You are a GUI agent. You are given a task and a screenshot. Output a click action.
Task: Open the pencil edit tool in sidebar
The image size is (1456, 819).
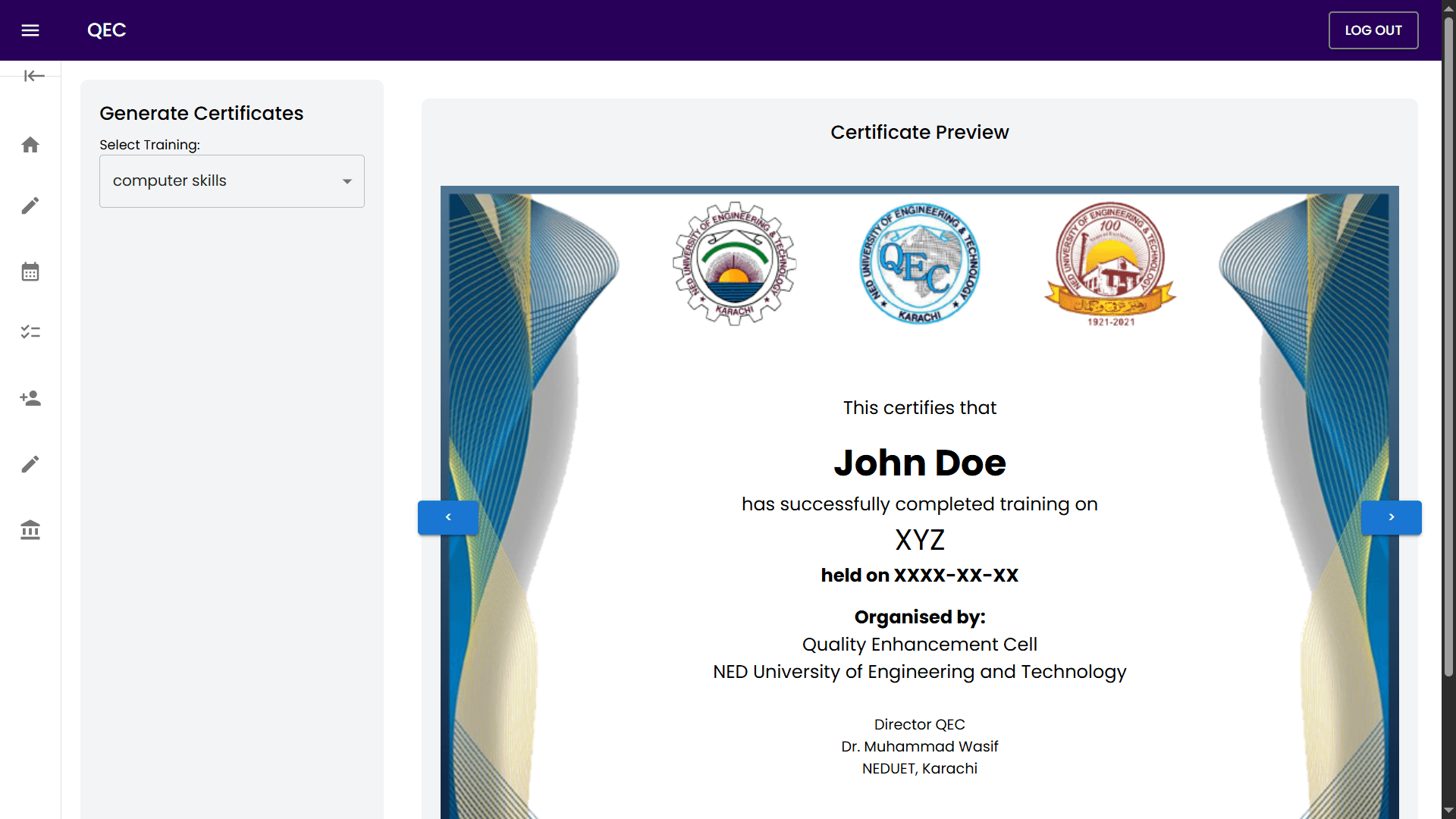30,206
